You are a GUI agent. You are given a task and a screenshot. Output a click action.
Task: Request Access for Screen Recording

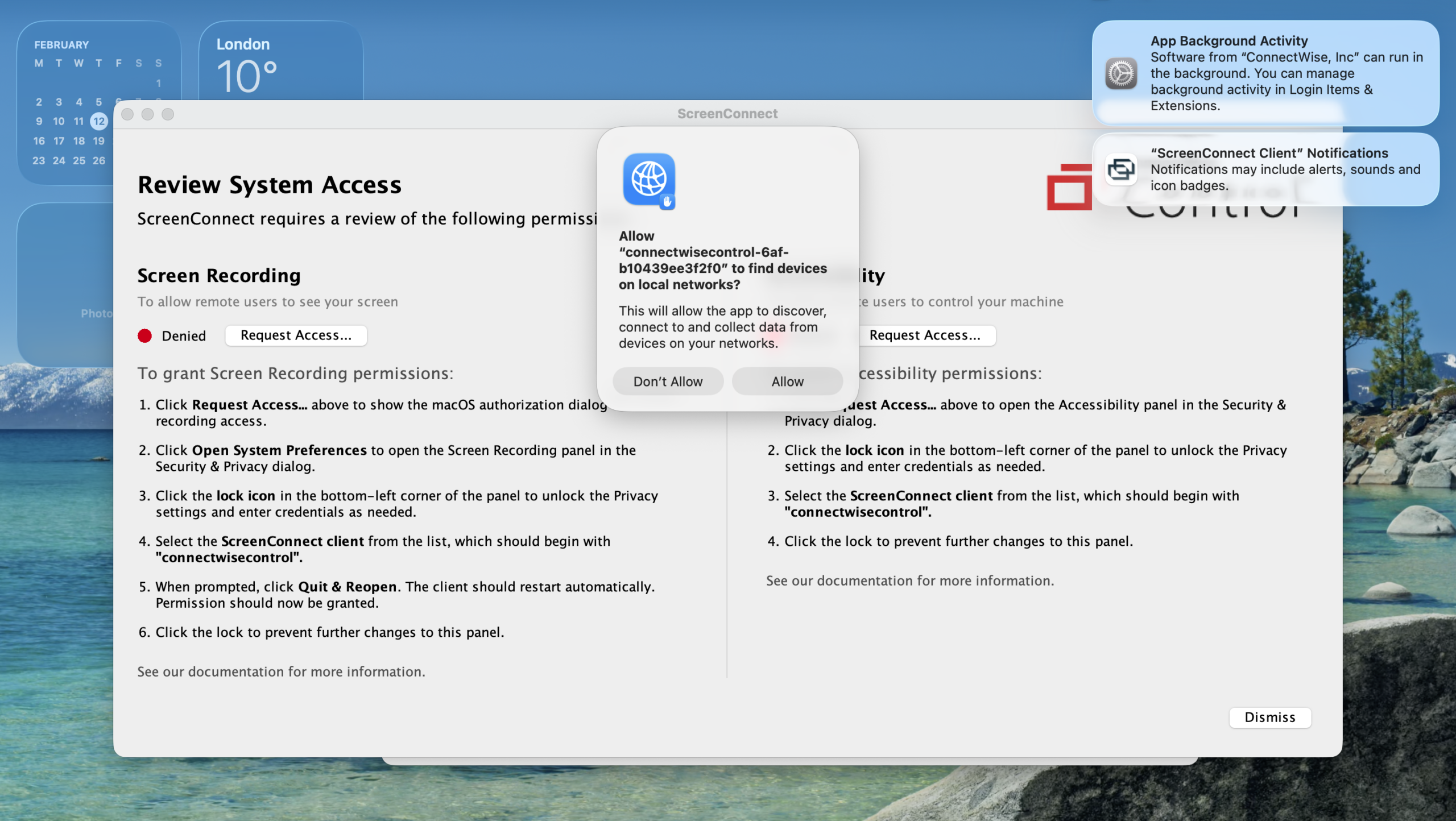click(296, 335)
